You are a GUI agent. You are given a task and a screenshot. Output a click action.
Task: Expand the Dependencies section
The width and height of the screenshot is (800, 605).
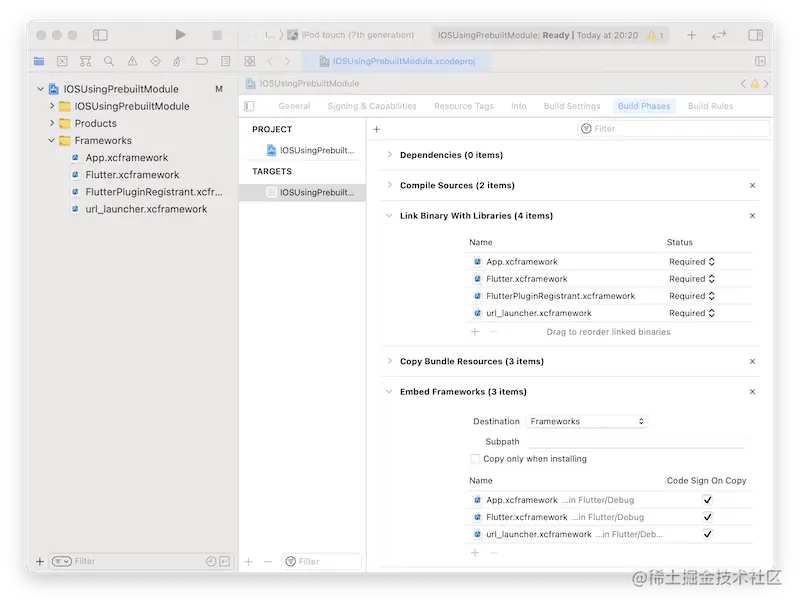pos(389,155)
